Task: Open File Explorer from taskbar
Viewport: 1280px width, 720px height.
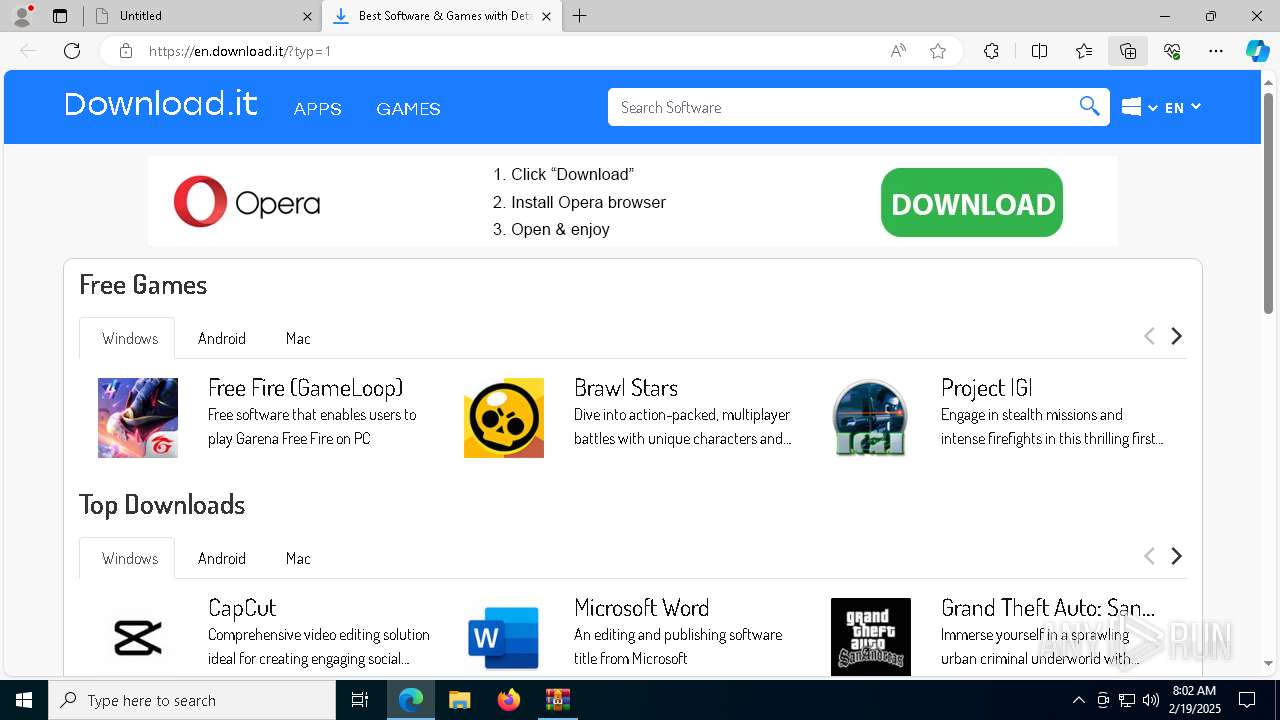Action: point(459,700)
